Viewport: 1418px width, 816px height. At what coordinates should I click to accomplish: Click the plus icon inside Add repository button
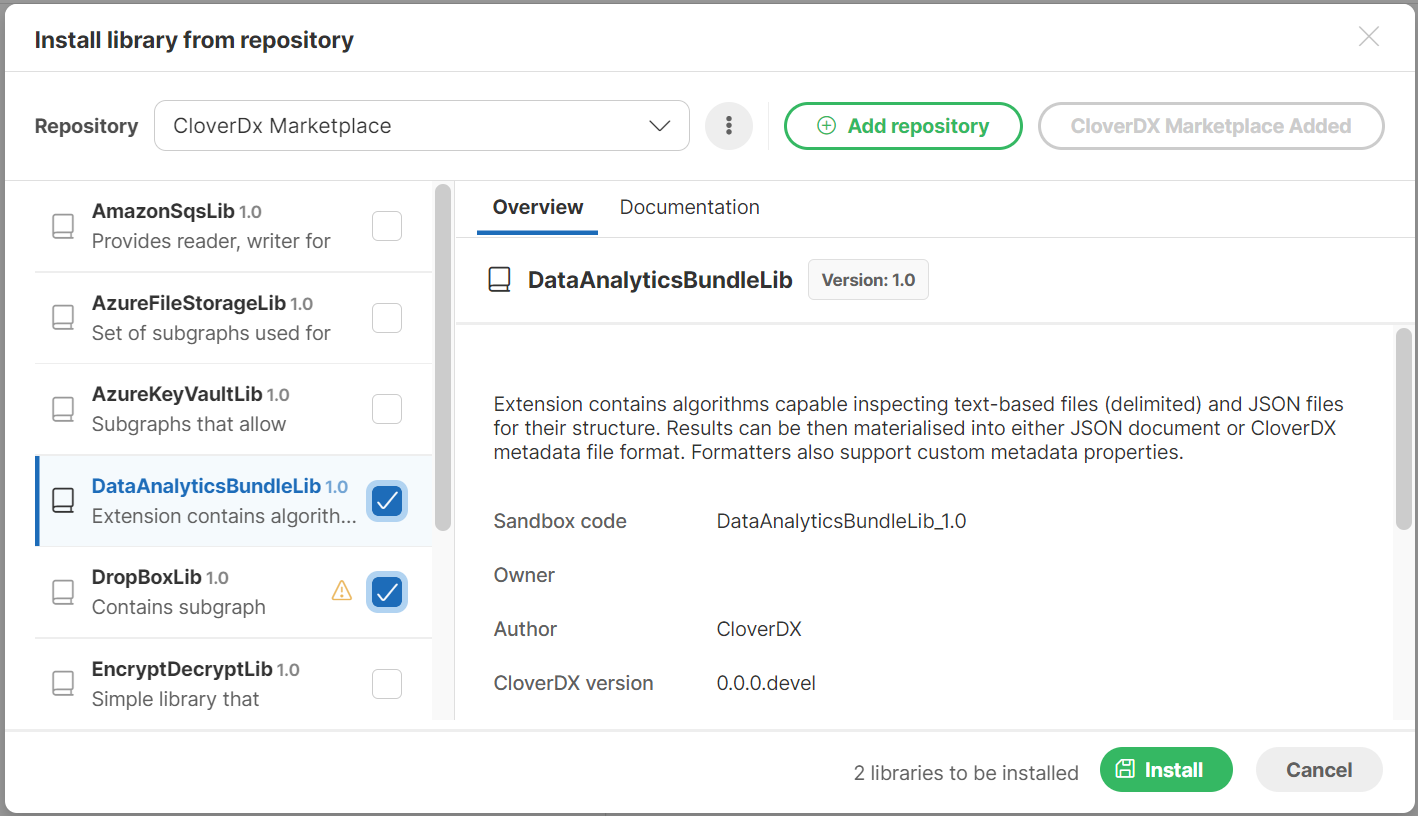tap(826, 126)
